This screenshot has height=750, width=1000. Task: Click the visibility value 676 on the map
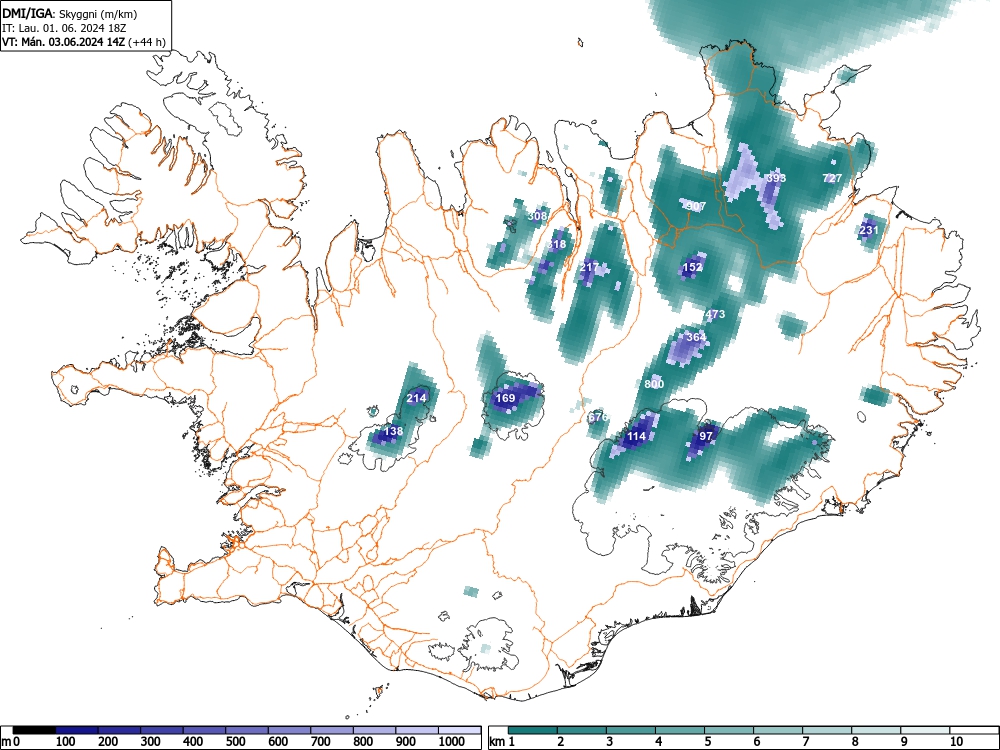click(598, 417)
